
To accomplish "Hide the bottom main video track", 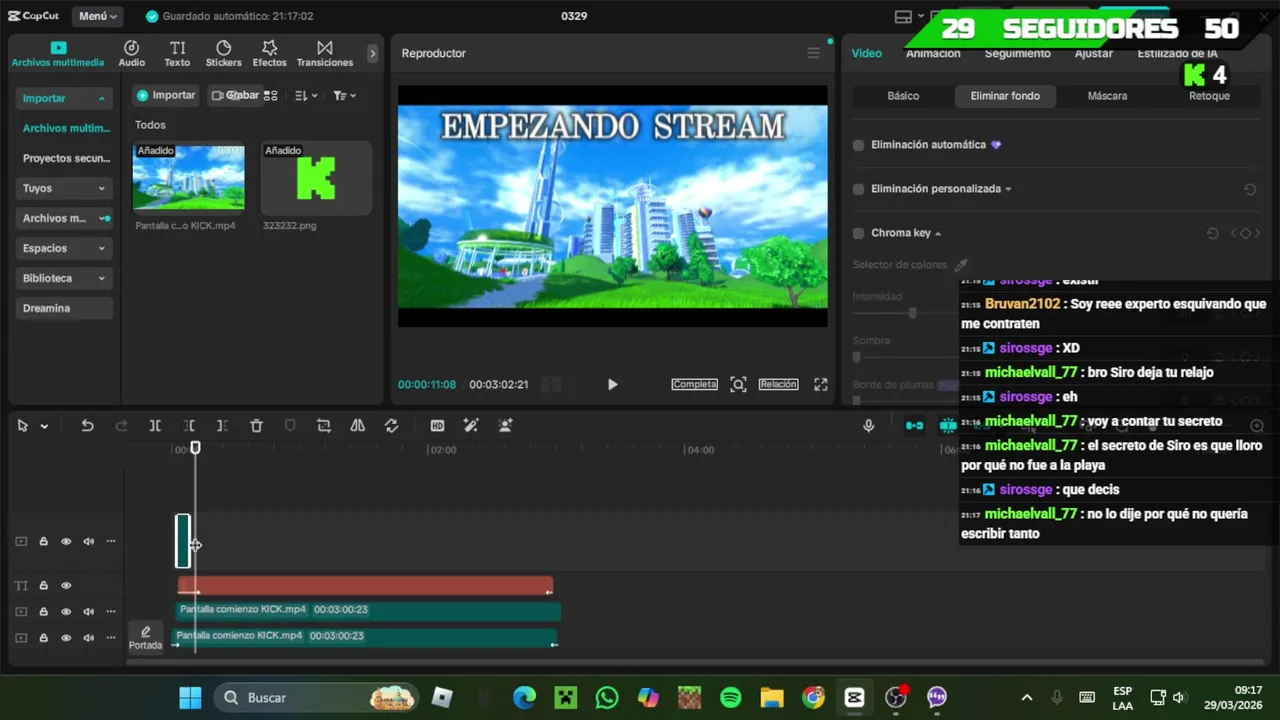I will coord(66,637).
